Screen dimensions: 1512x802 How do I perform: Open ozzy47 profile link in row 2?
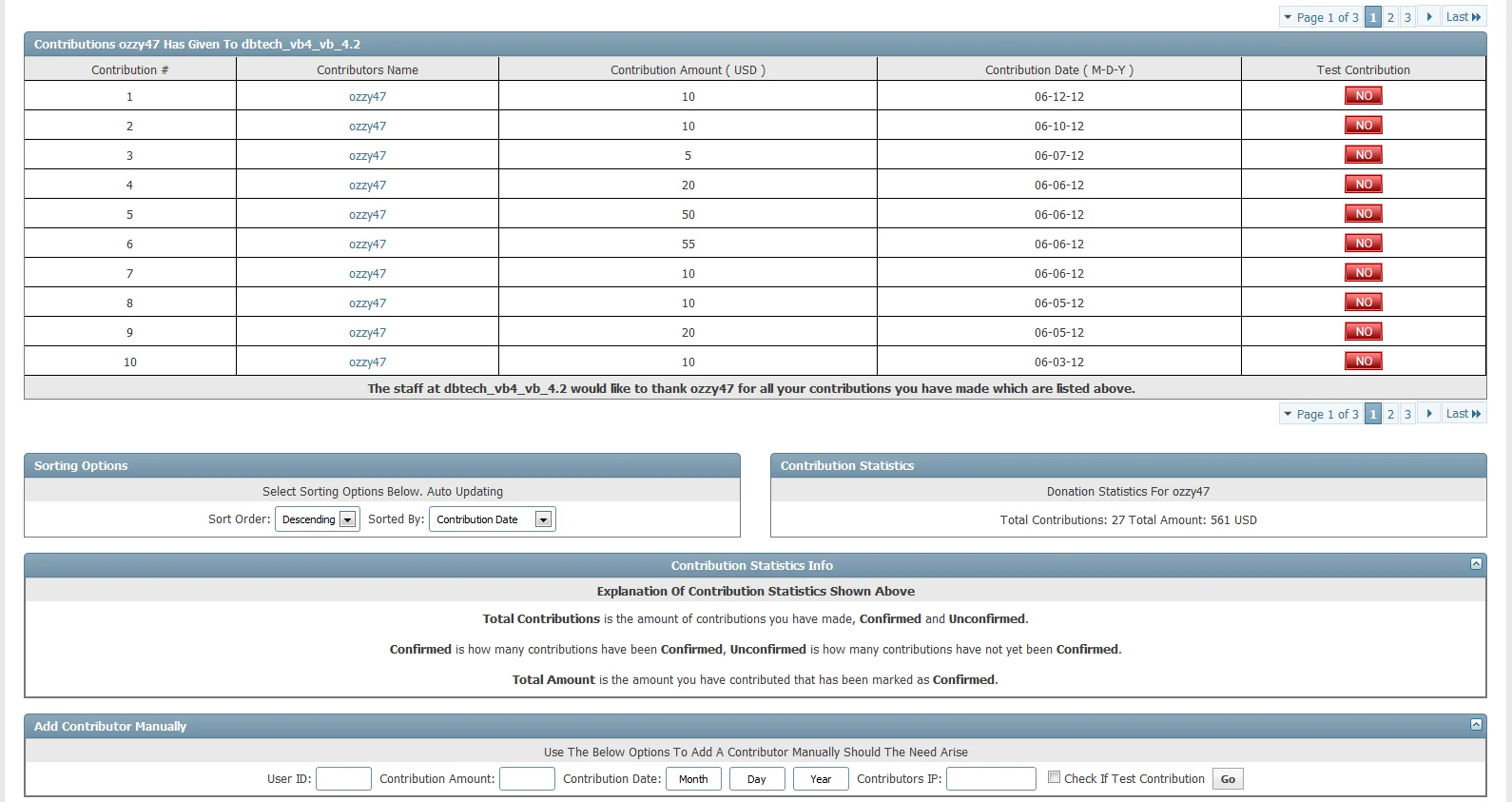coord(367,127)
